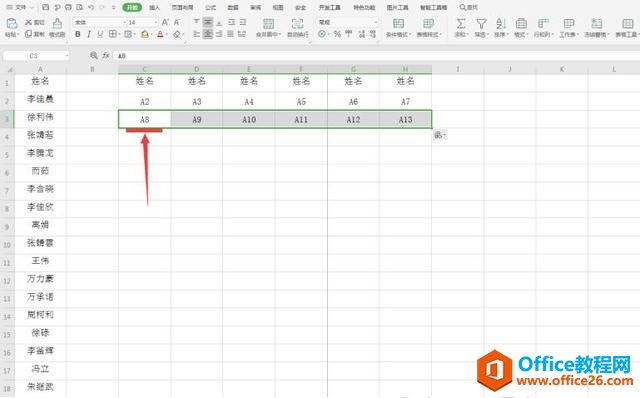
Task: Switch to the 插入 Insert tab
Action: pyautogui.click(x=154, y=7)
